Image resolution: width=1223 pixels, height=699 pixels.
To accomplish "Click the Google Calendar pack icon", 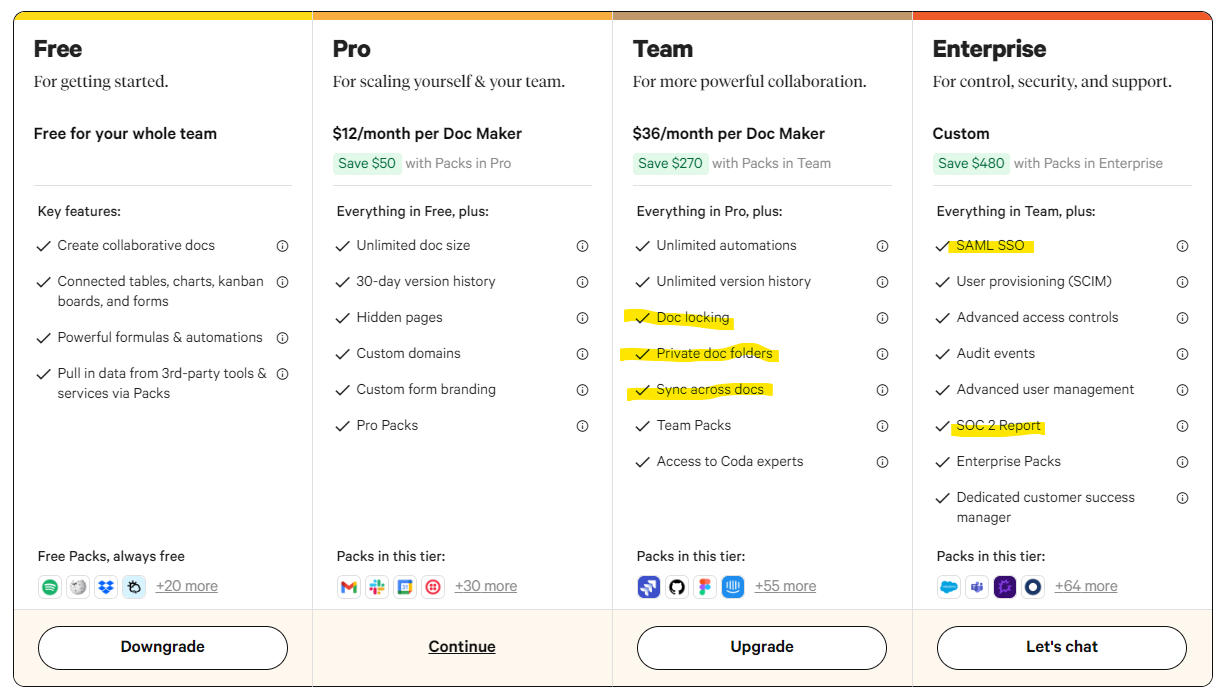I will (x=405, y=587).
